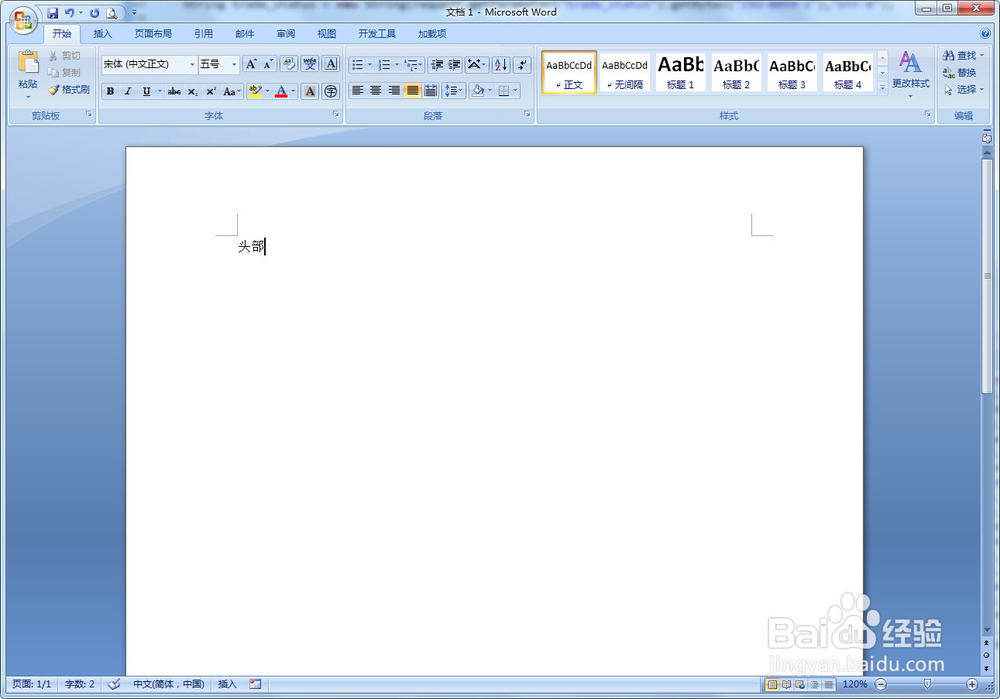Open the 页面布局 ribbon tab
This screenshot has height=699, width=1000.
(x=153, y=33)
